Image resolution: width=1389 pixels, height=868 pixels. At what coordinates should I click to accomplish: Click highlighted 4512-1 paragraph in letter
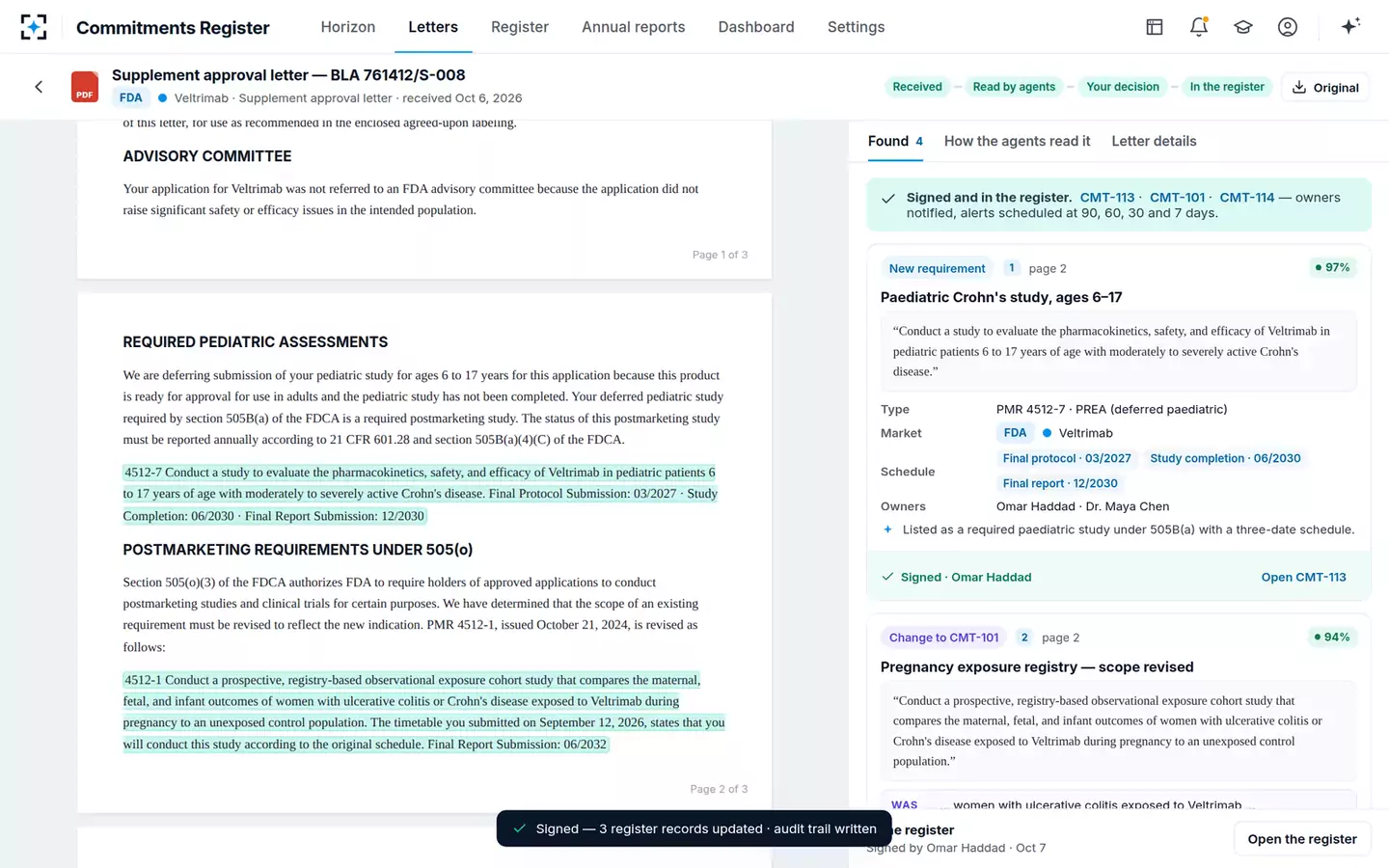(x=423, y=712)
